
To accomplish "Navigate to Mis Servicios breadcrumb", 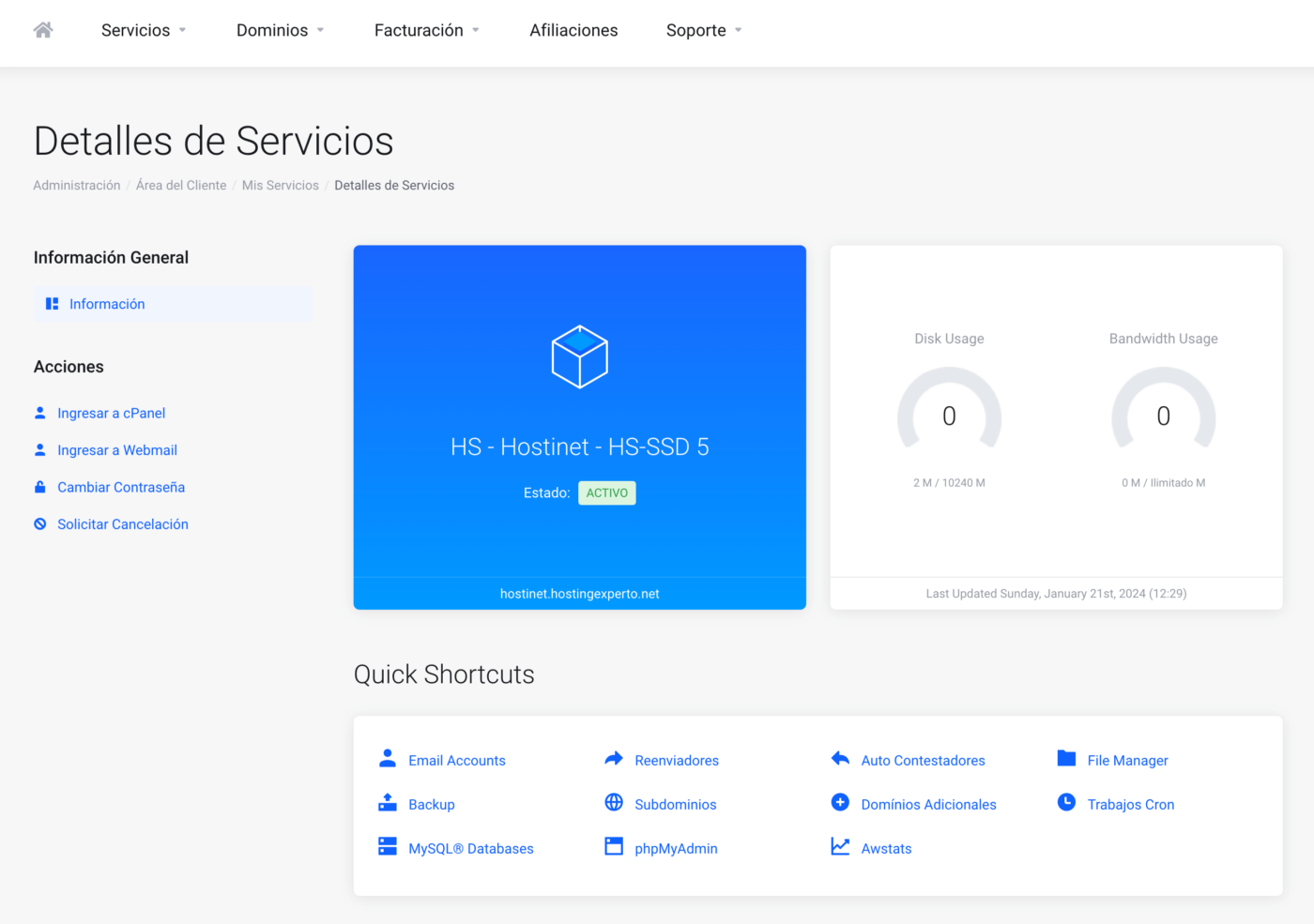I will [281, 186].
